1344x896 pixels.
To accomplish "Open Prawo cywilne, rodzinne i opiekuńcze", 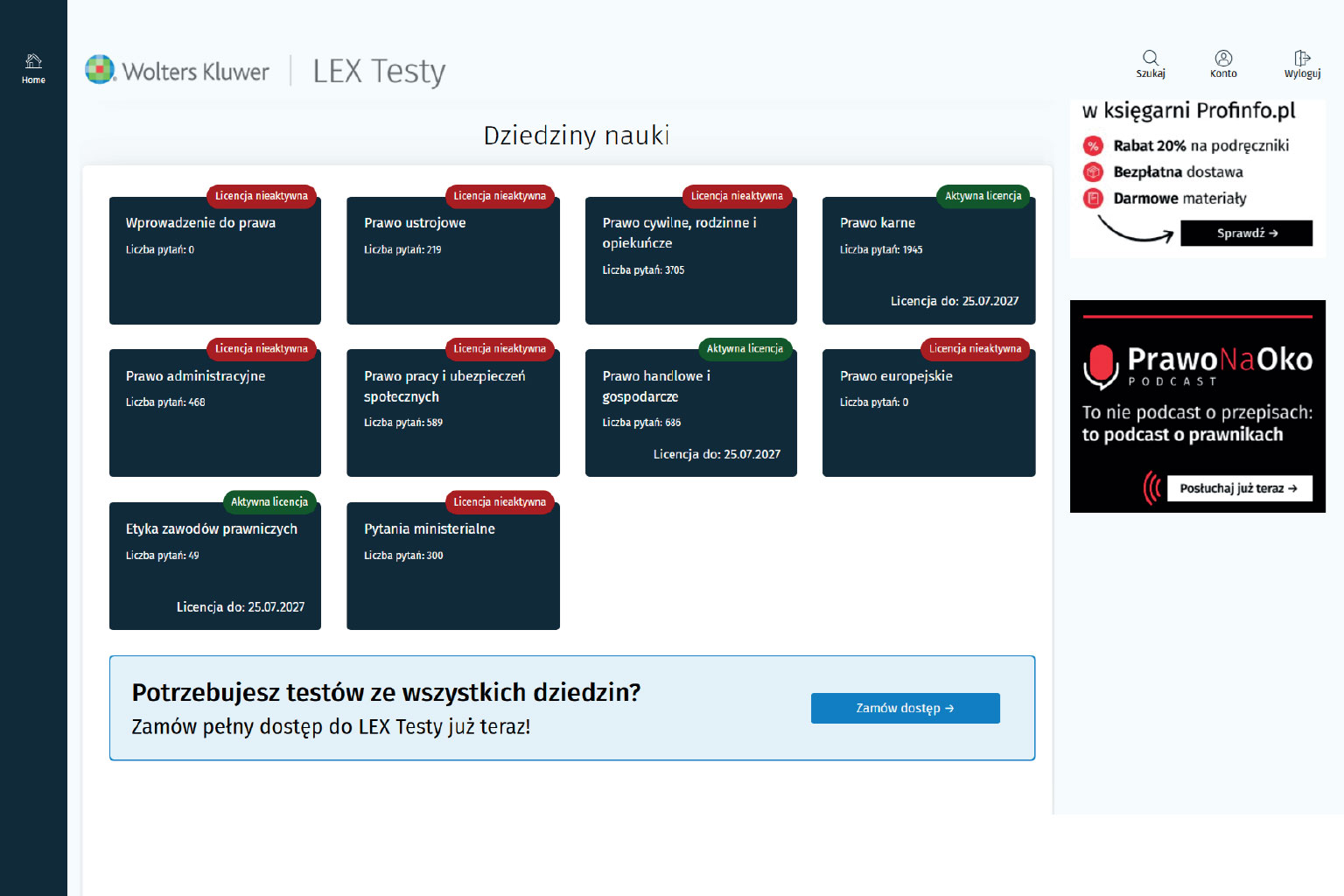I will point(690,262).
